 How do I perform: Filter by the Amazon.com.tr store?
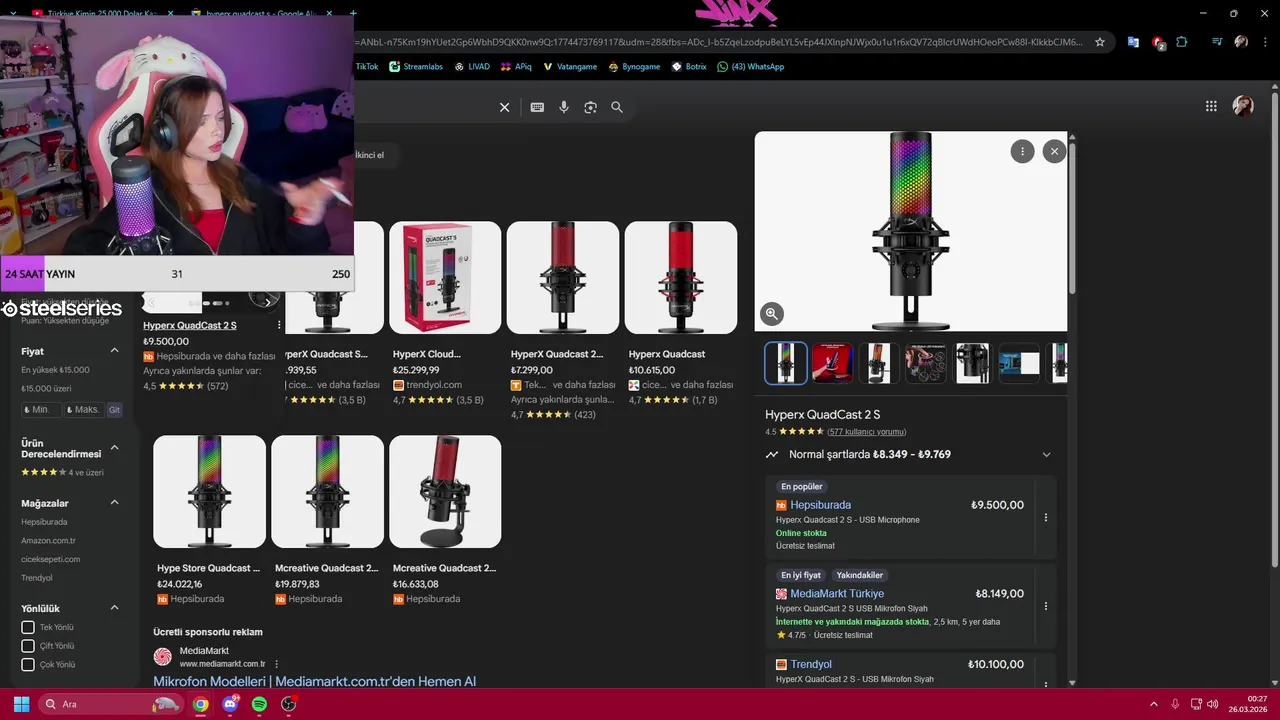pos(48,540)
